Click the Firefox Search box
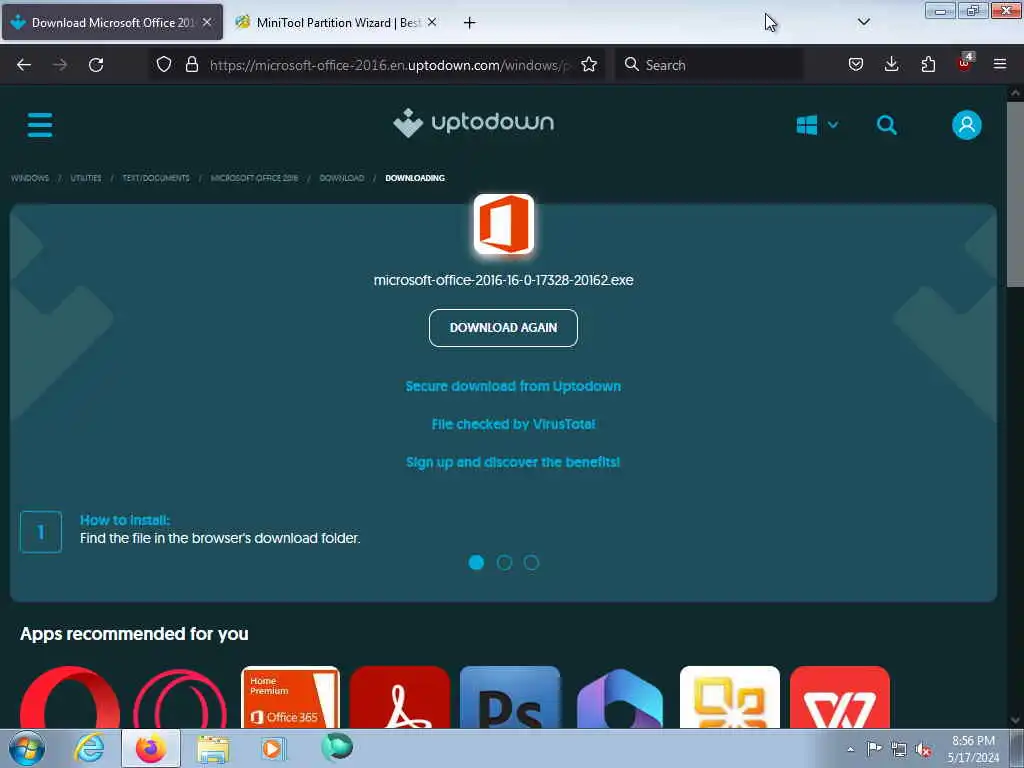1024x768 pixels. click(x=709, y=65)
